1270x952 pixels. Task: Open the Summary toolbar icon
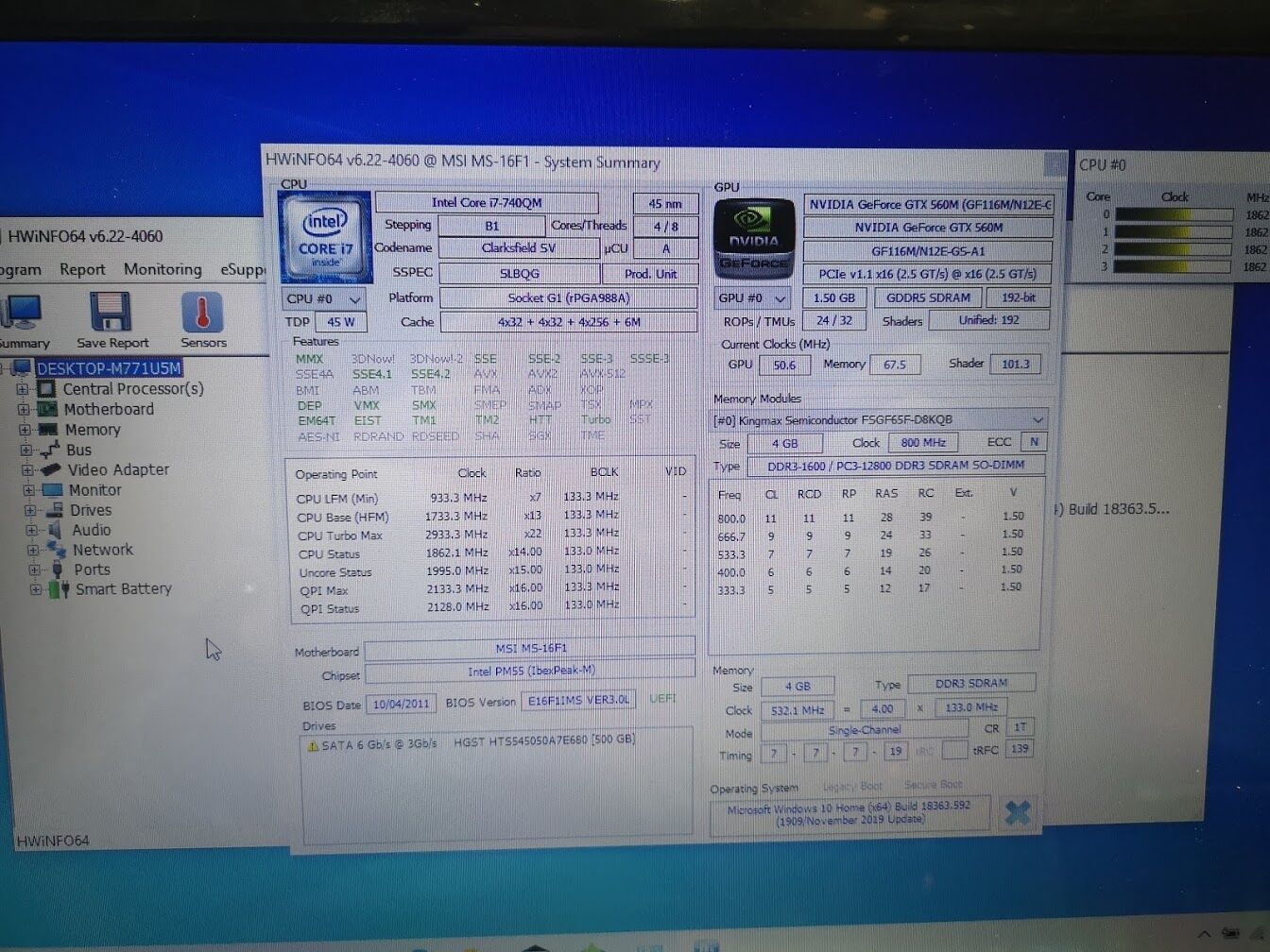(x=21, y=313)
